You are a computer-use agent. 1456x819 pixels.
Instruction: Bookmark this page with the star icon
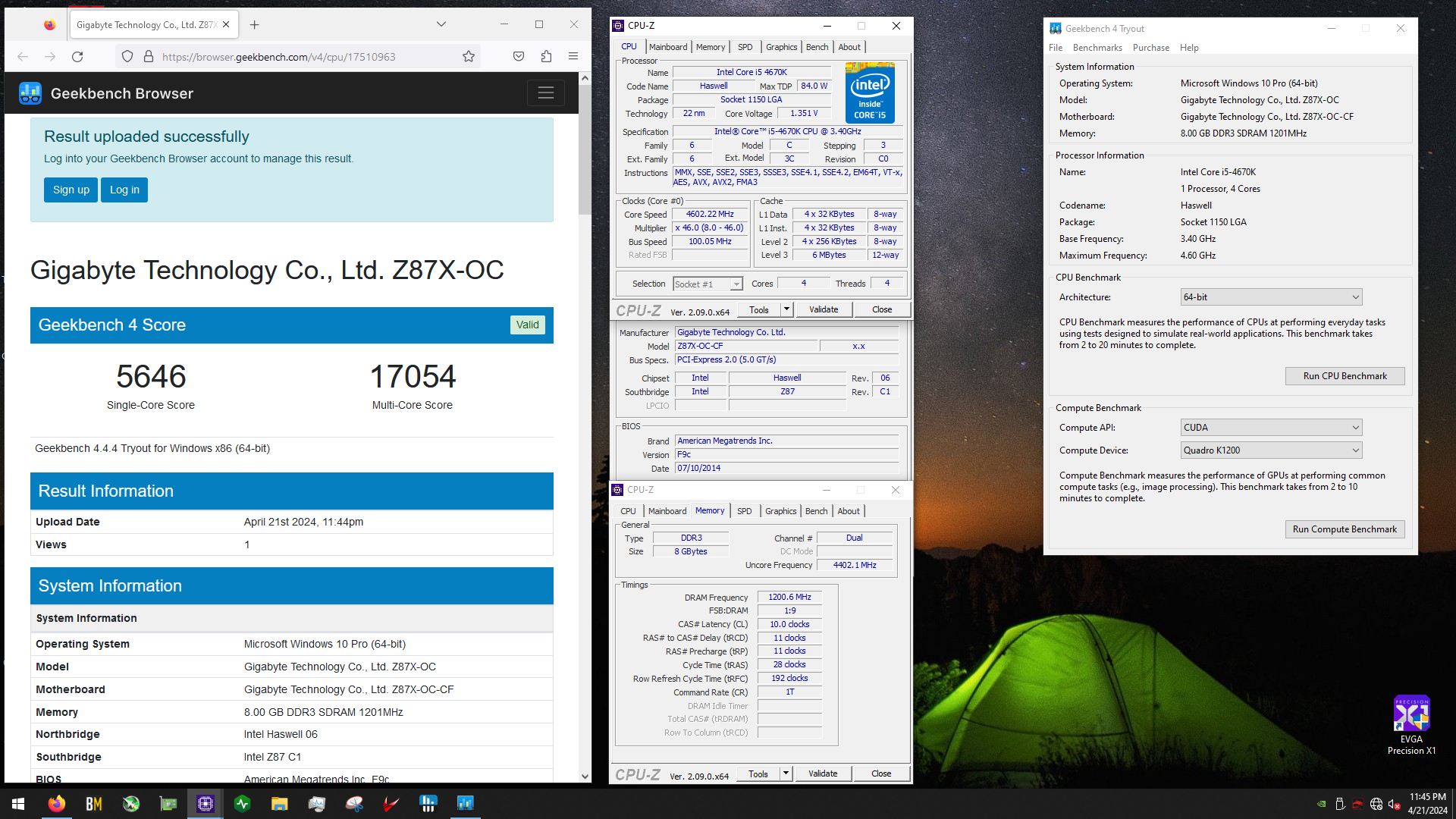tap(469, 57)
